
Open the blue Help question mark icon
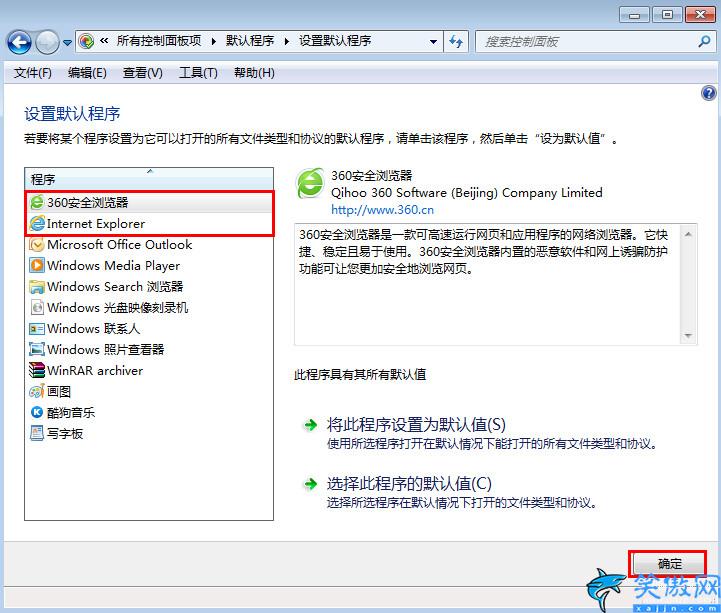tap(709, 93)
